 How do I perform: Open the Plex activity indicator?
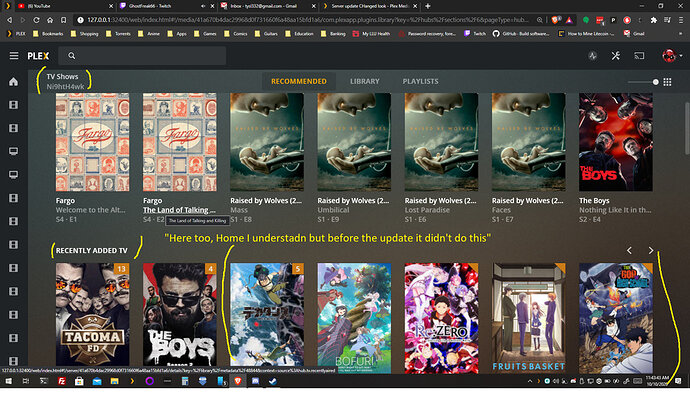pyautogui.click(x=593, y=56)
